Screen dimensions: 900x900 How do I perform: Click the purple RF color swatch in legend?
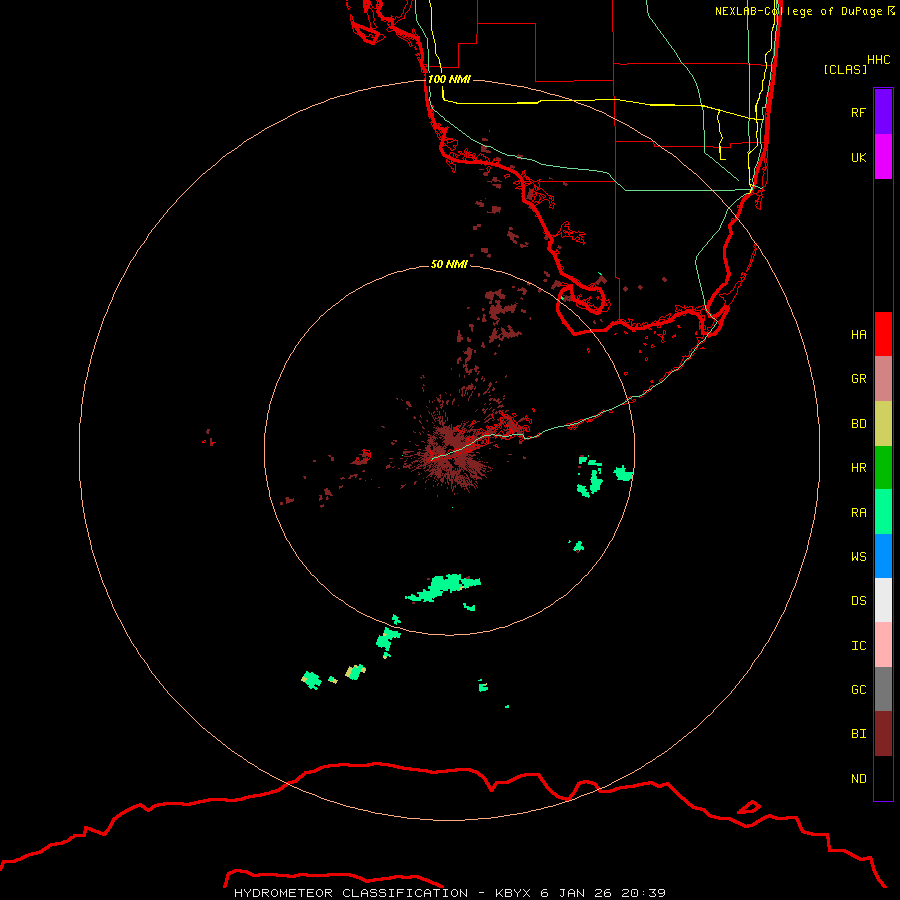[883, 112]
